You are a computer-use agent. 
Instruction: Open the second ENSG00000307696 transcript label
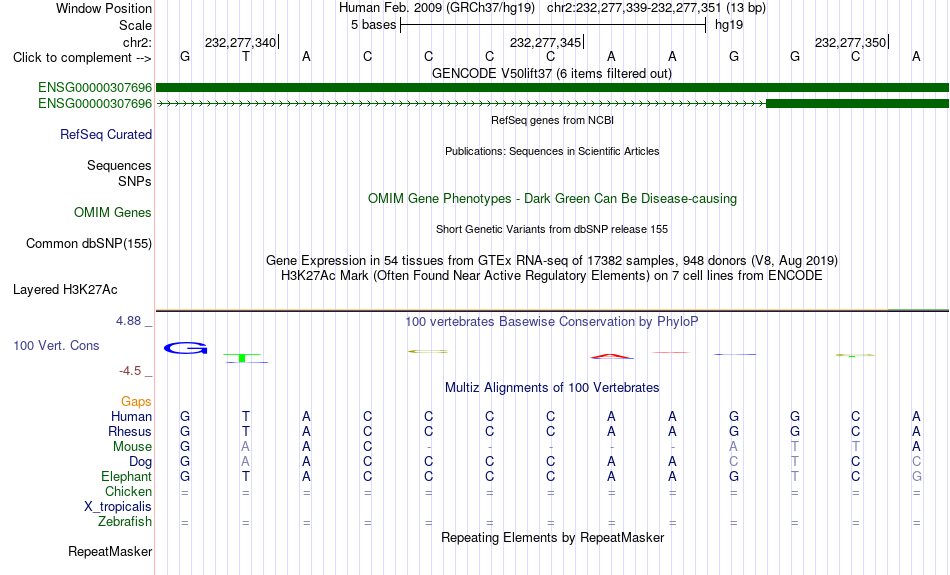95,104
